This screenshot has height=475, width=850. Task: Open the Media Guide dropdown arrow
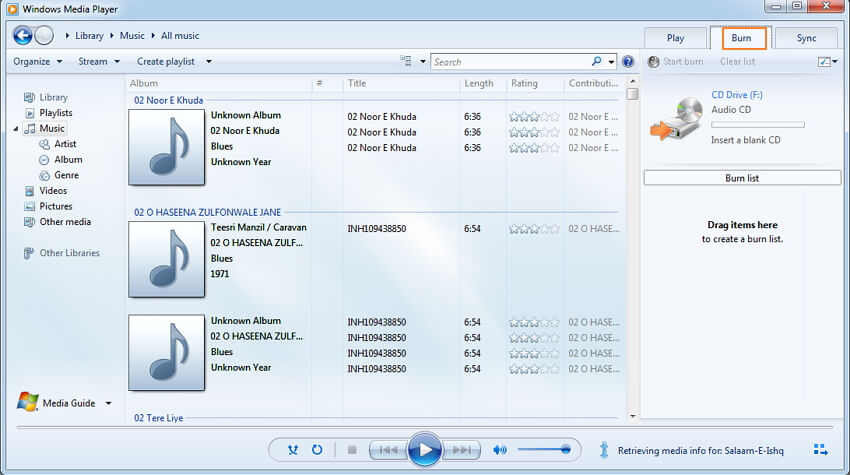(x=108, y=403)
